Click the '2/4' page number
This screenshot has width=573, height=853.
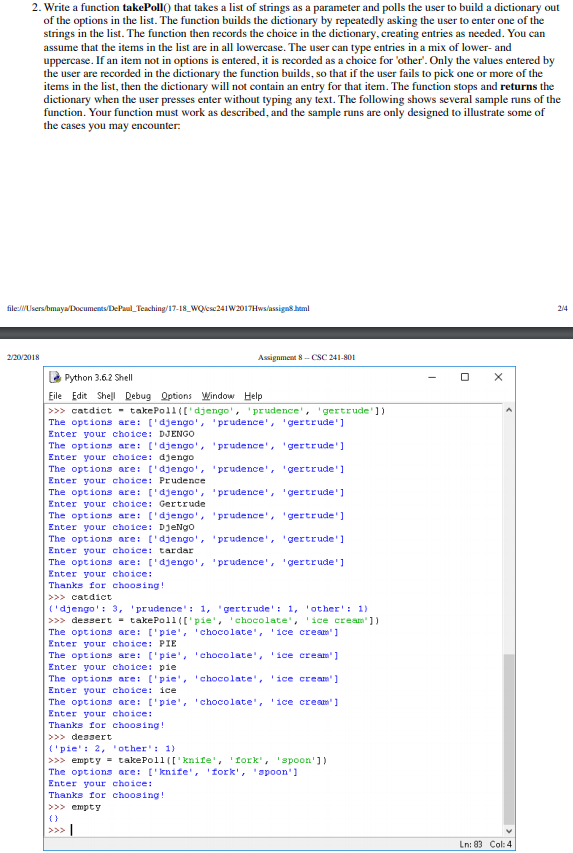point(563,308)
